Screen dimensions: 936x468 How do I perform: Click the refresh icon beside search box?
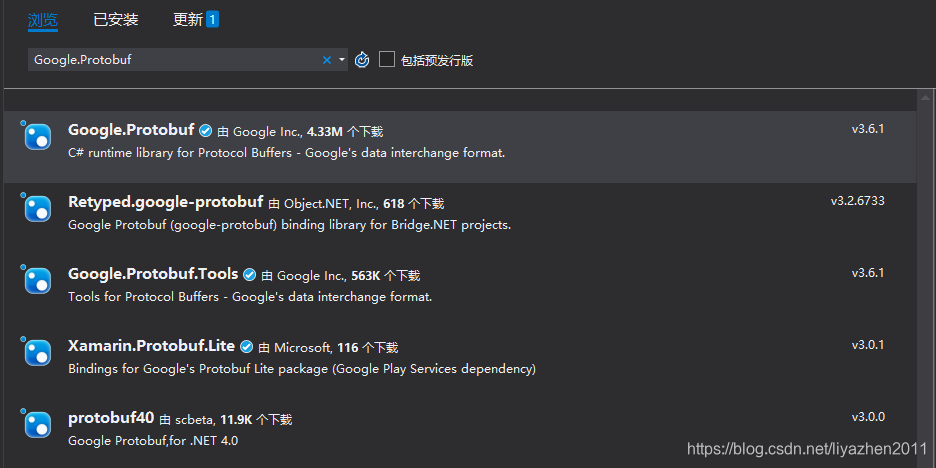(362, 60)
